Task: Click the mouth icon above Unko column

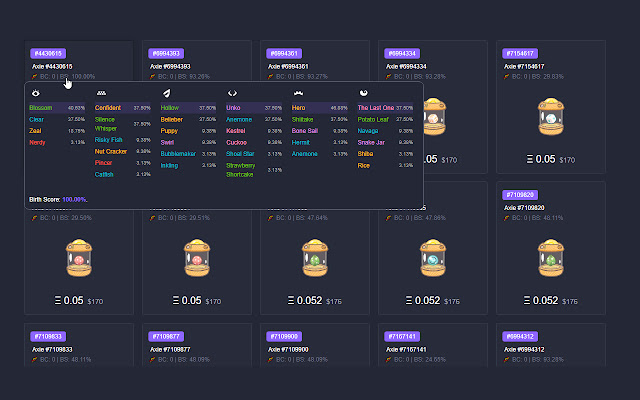Action: tap(232, 92)
